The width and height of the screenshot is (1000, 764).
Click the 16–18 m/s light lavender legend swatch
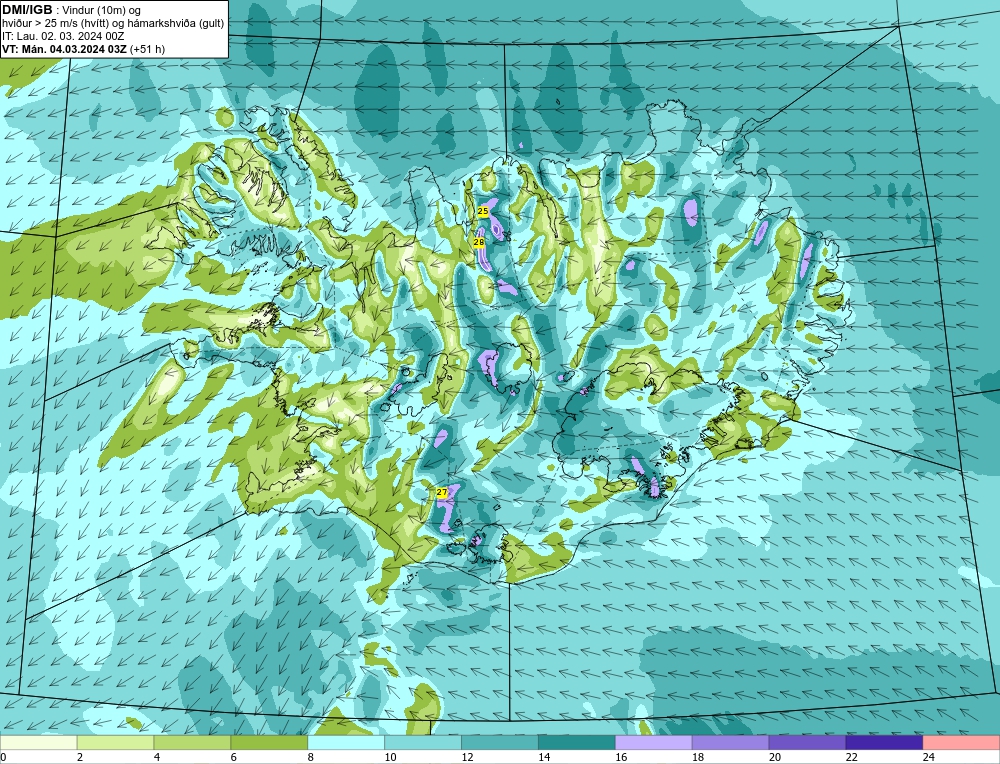[654, 742]
